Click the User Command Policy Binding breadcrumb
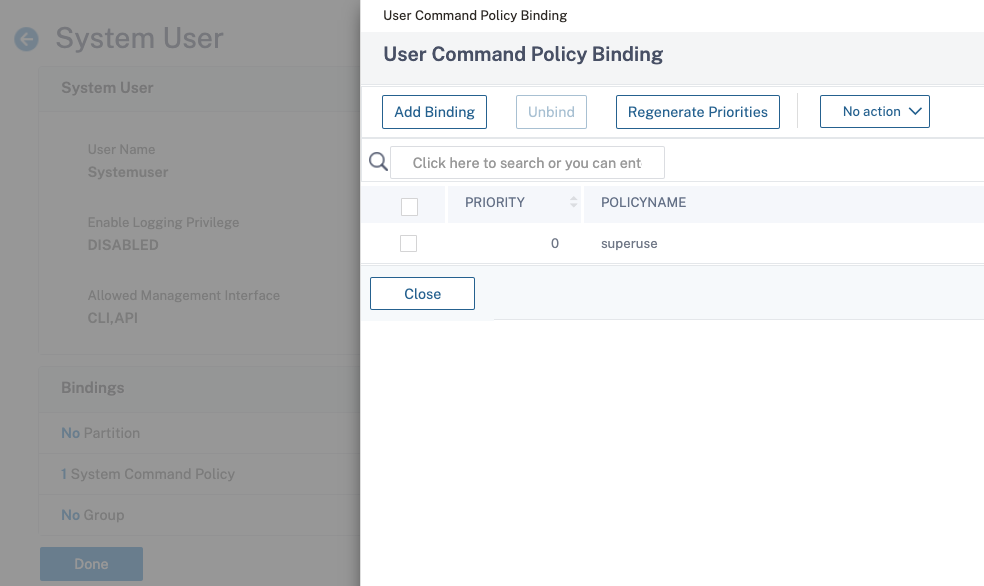The image size is (984, 586). click(475, 15)
